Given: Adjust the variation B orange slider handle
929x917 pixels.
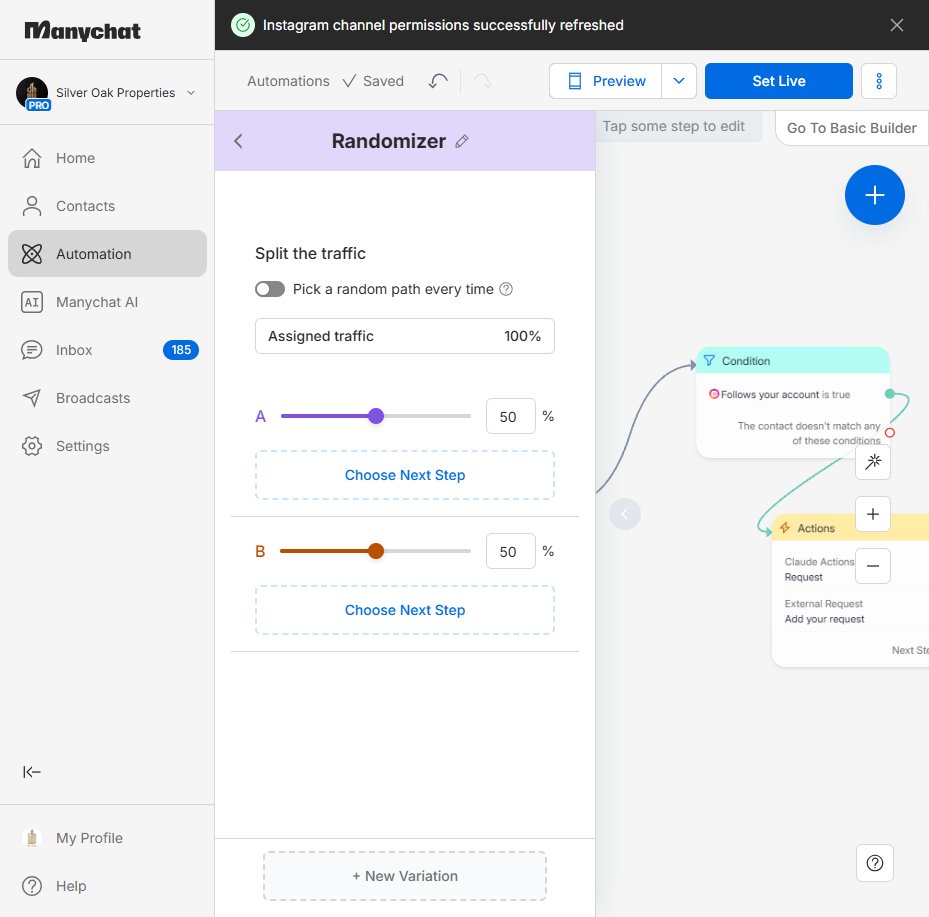Looking at the screenshot, I should (x=376, y=551).
